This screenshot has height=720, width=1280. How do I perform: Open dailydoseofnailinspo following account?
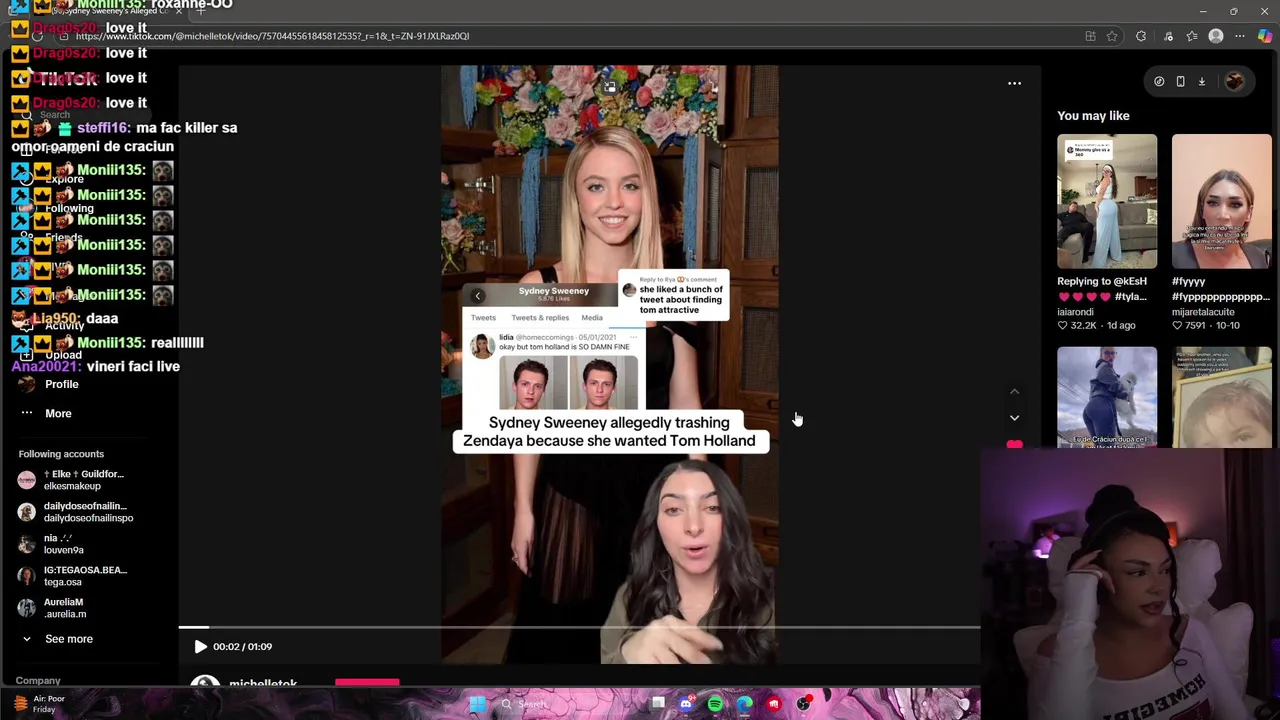point(76,512)
